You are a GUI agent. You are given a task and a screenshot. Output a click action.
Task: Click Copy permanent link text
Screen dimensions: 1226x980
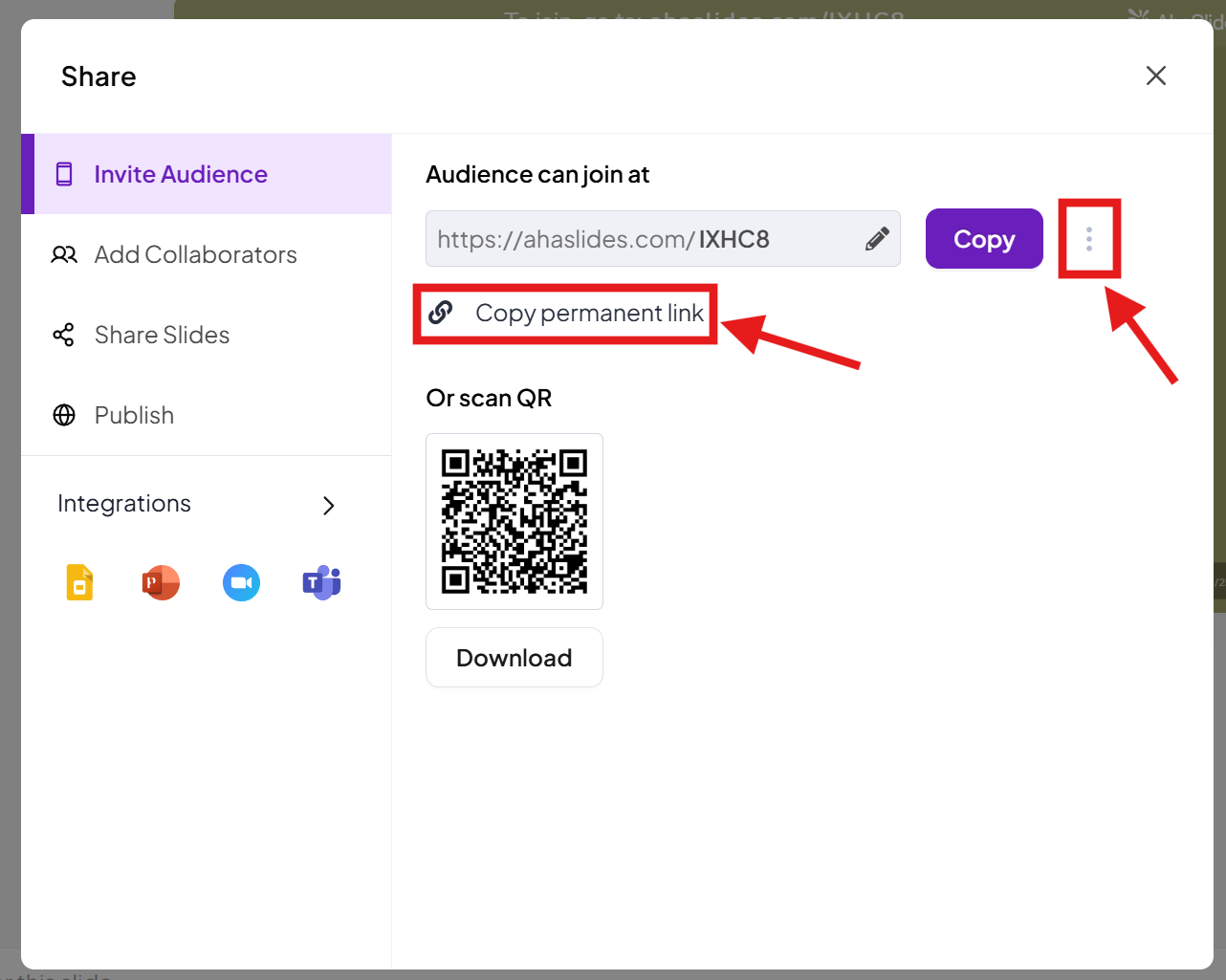coord(589,314)
